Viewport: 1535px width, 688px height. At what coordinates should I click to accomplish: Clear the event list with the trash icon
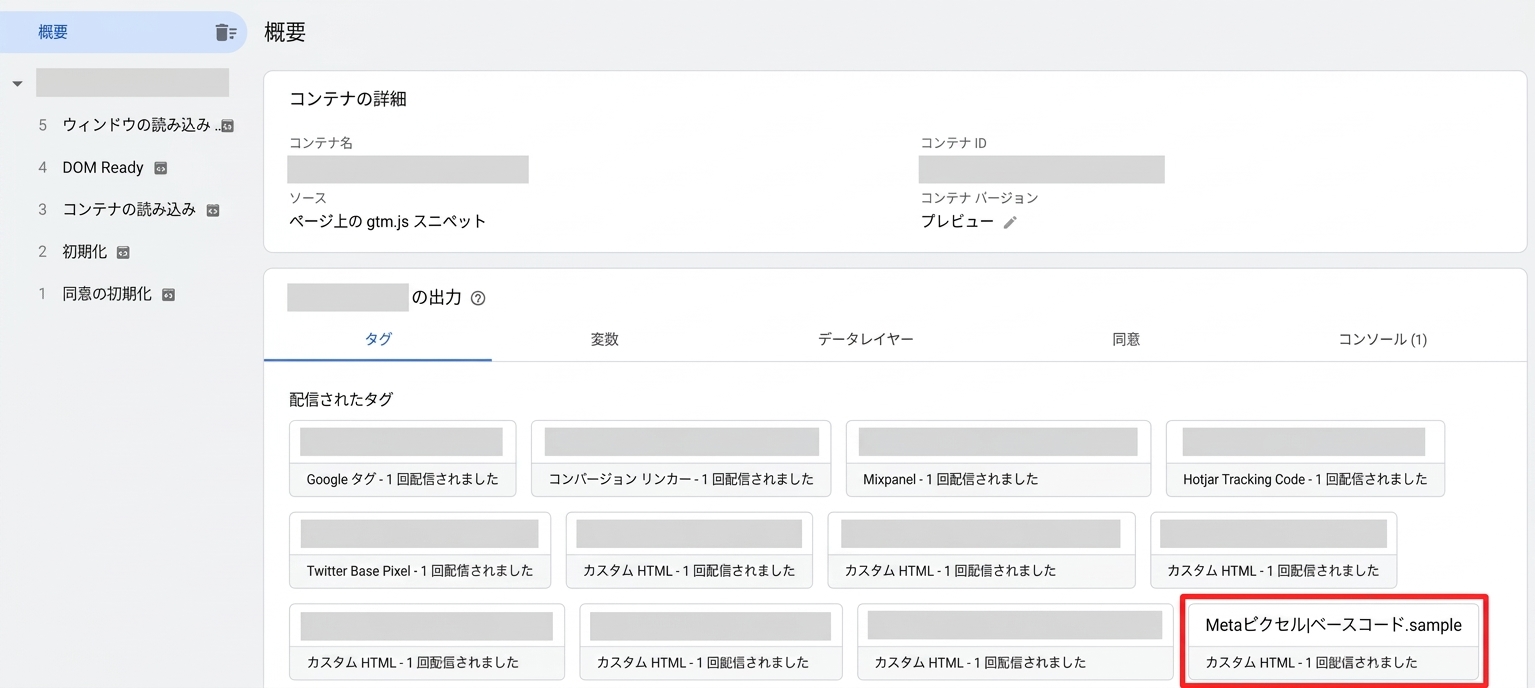226,32
